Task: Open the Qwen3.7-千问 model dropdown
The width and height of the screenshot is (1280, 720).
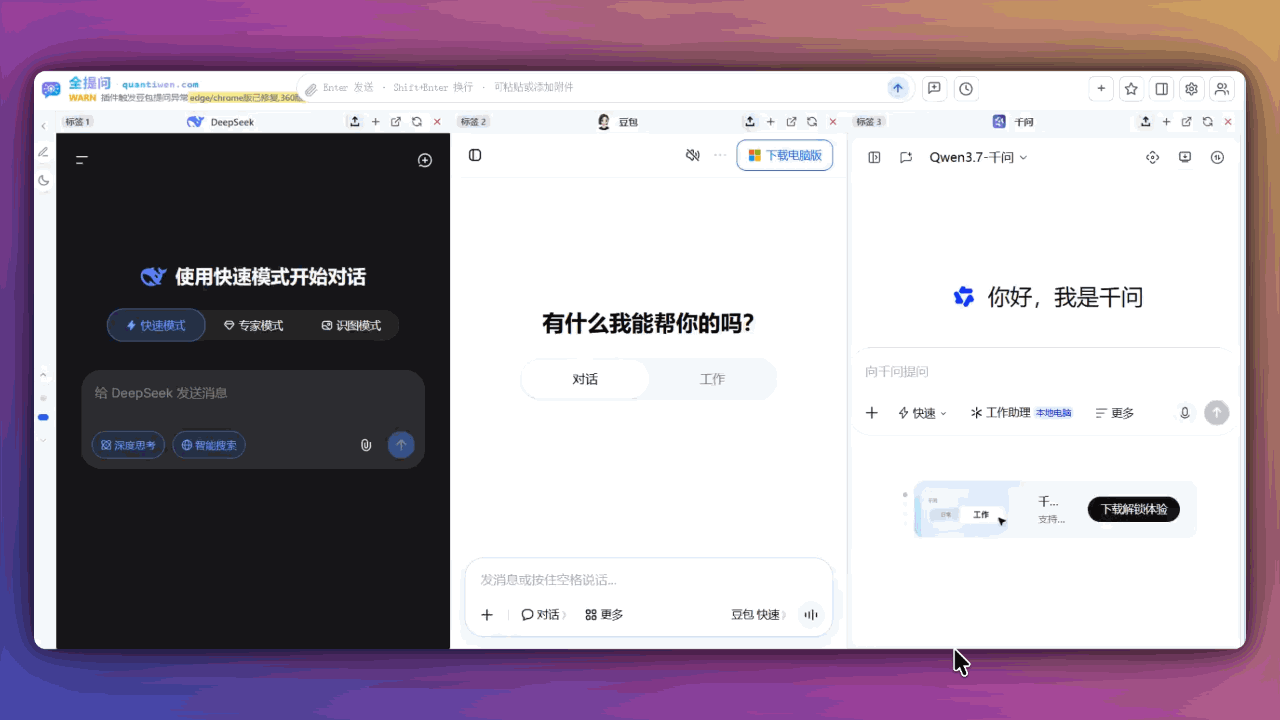Action: point(978,157)
